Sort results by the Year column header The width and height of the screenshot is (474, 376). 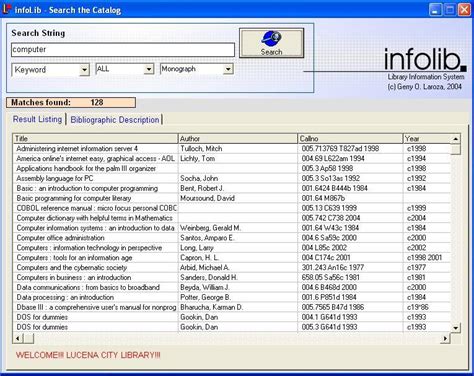[x=427, y=139]
